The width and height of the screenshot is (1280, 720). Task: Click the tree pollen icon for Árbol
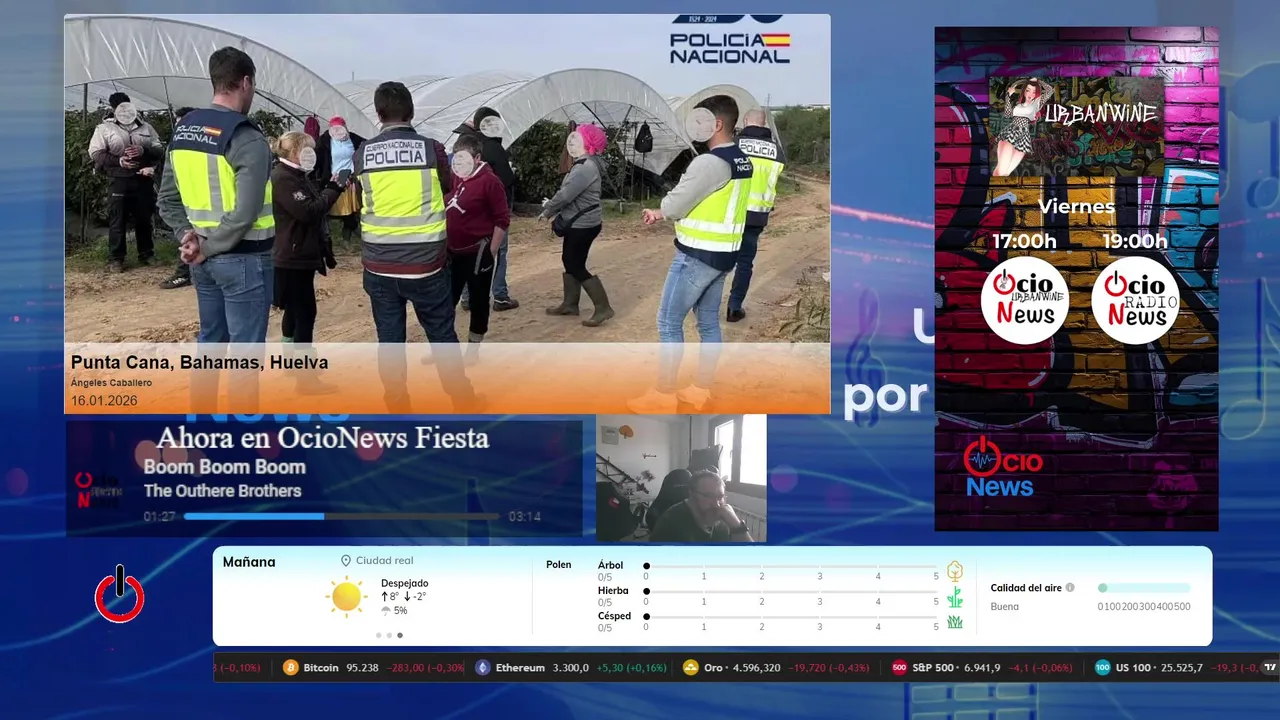[955, 571]
